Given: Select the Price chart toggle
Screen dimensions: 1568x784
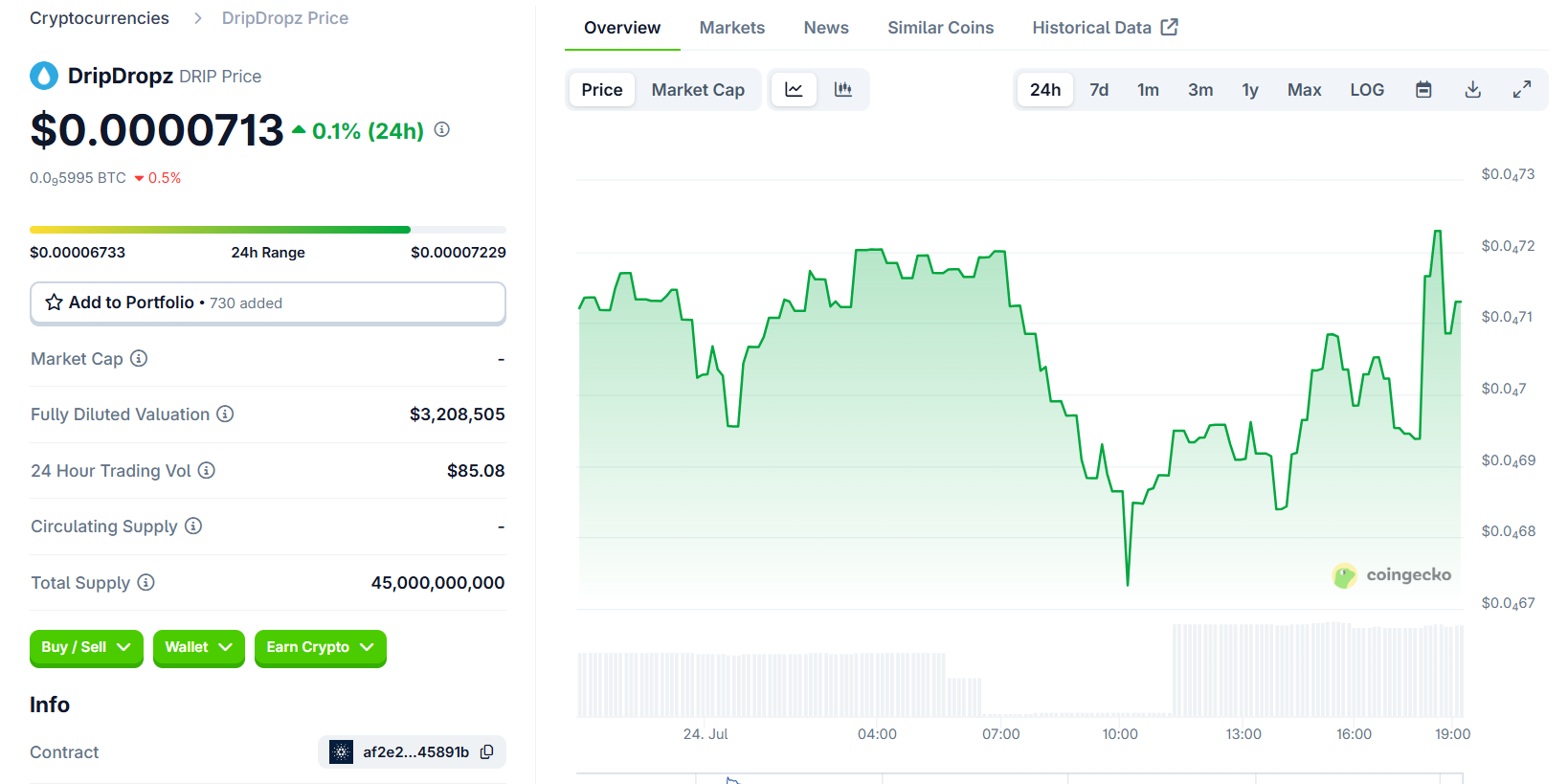Looking at the screenshot, I should tap(602, 89).
